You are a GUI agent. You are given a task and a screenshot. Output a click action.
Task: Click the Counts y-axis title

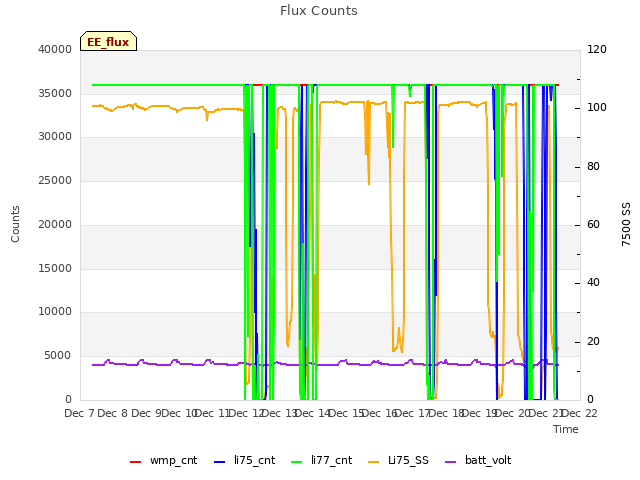click(15, 224)
